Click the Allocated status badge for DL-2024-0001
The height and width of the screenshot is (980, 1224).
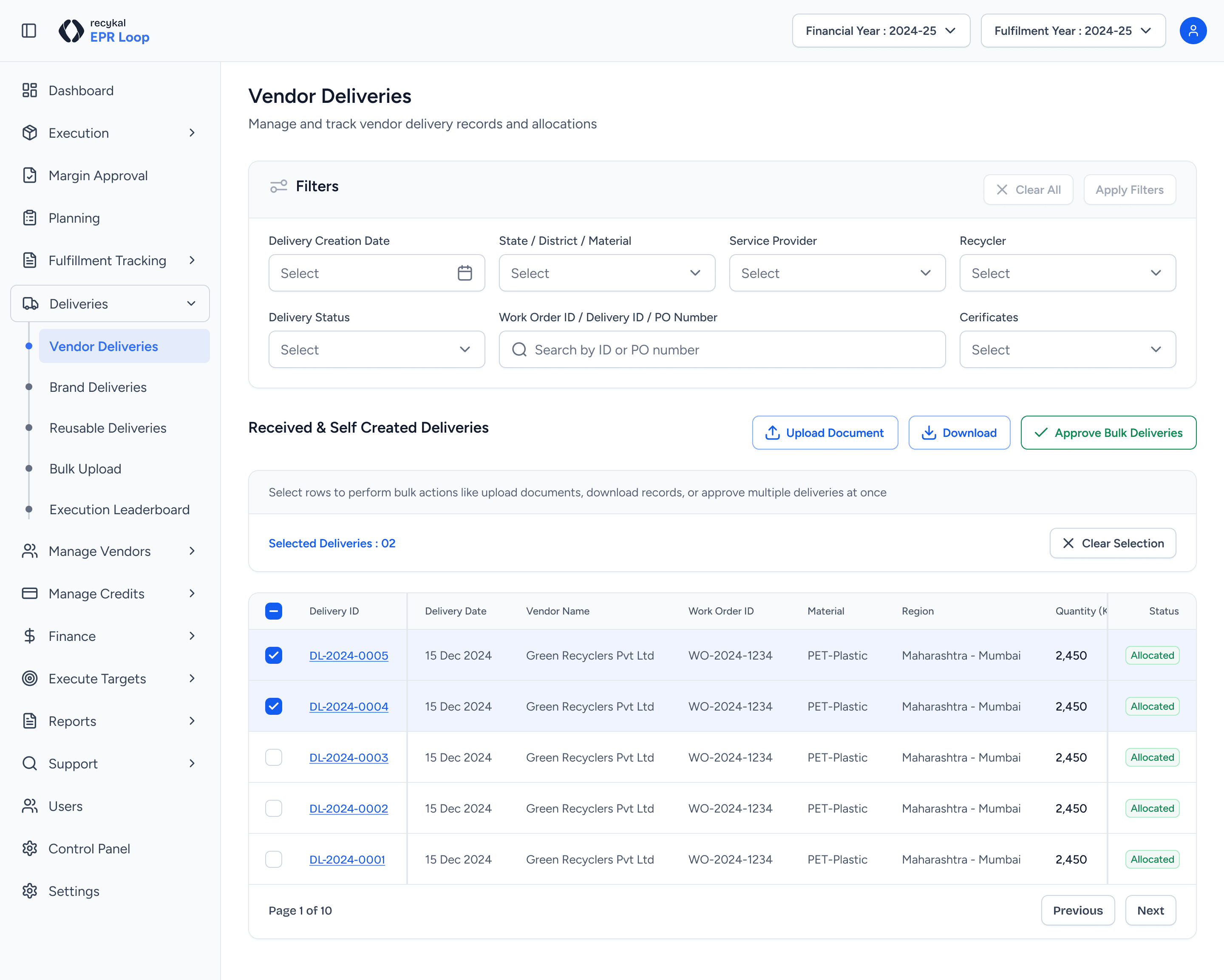click(x=1152, y=860)
